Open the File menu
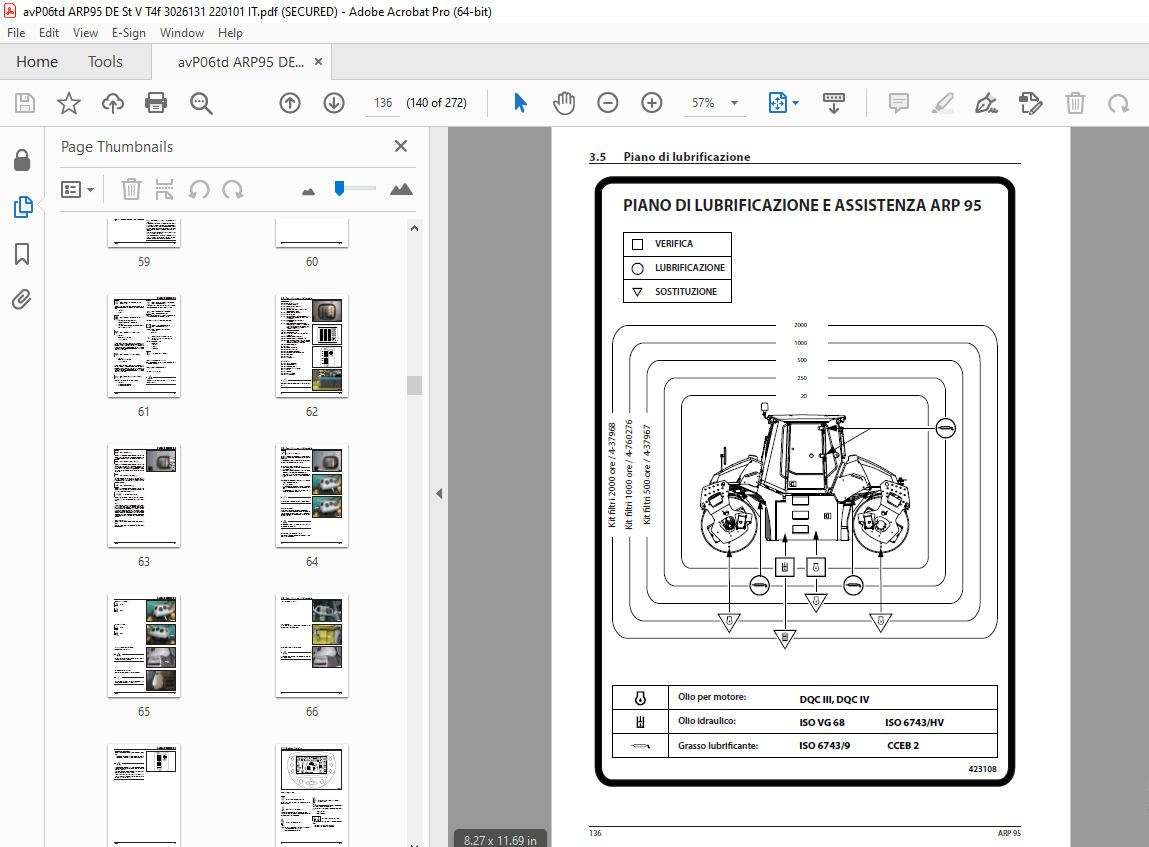This screenshot has height=847, width=1149. pyautogui.click(x=16, y=33)
